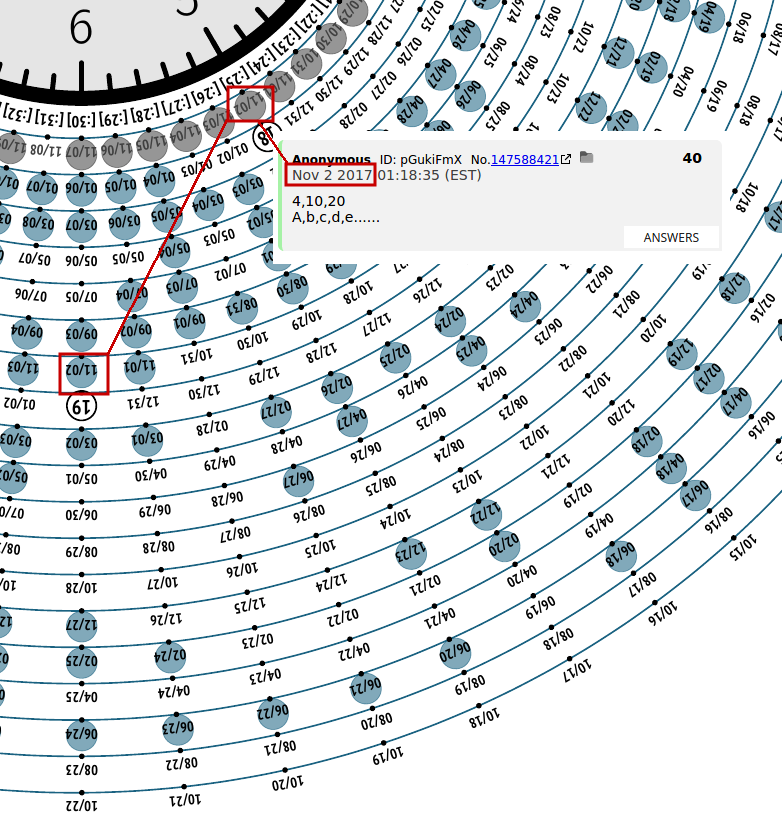Click the clock face numeral 6

click(81, 28)
